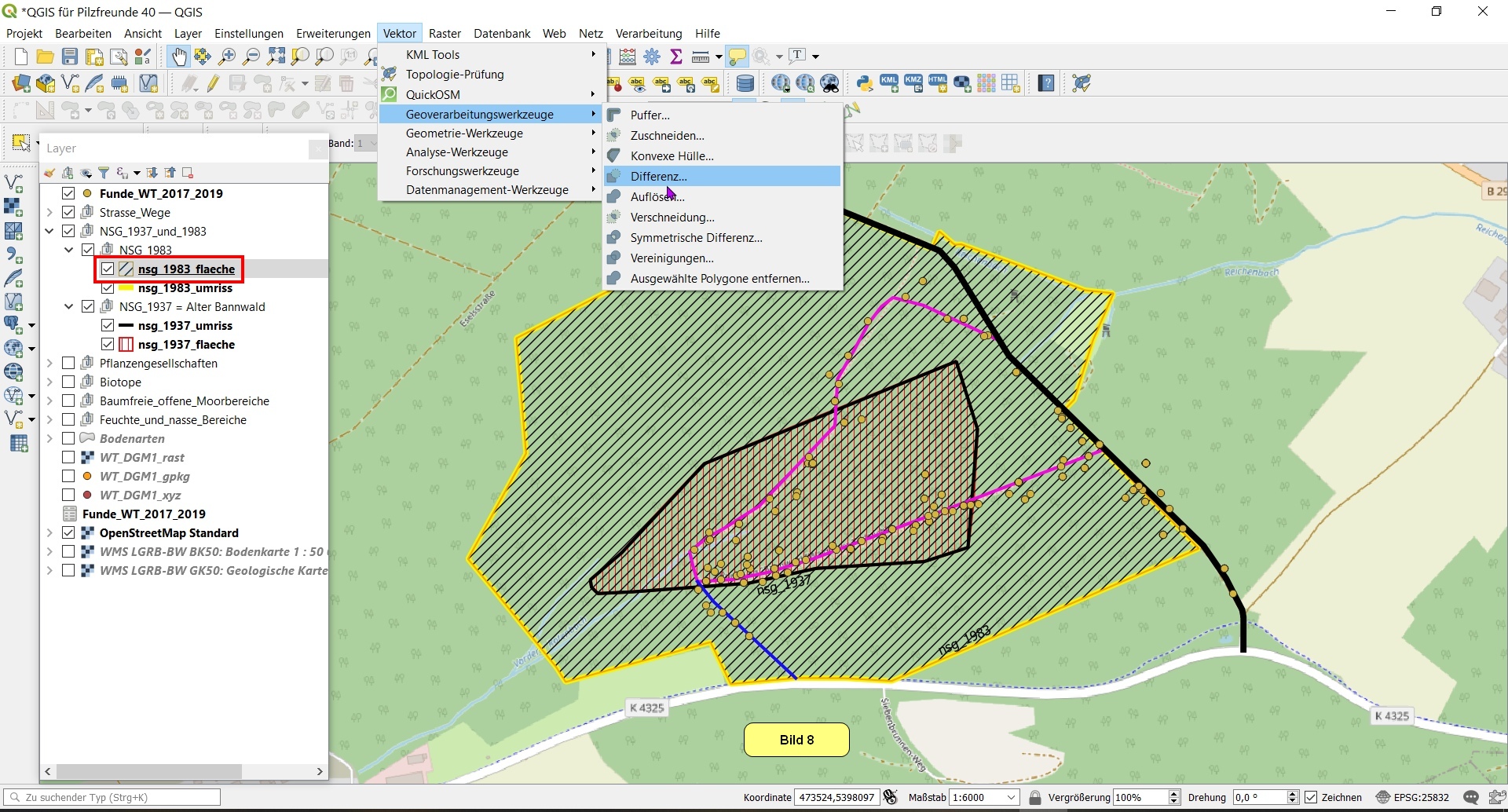Uncheck the Funde_WT_2017_2019 layer checkbox
1508x812 pixels.
[68, 193]
